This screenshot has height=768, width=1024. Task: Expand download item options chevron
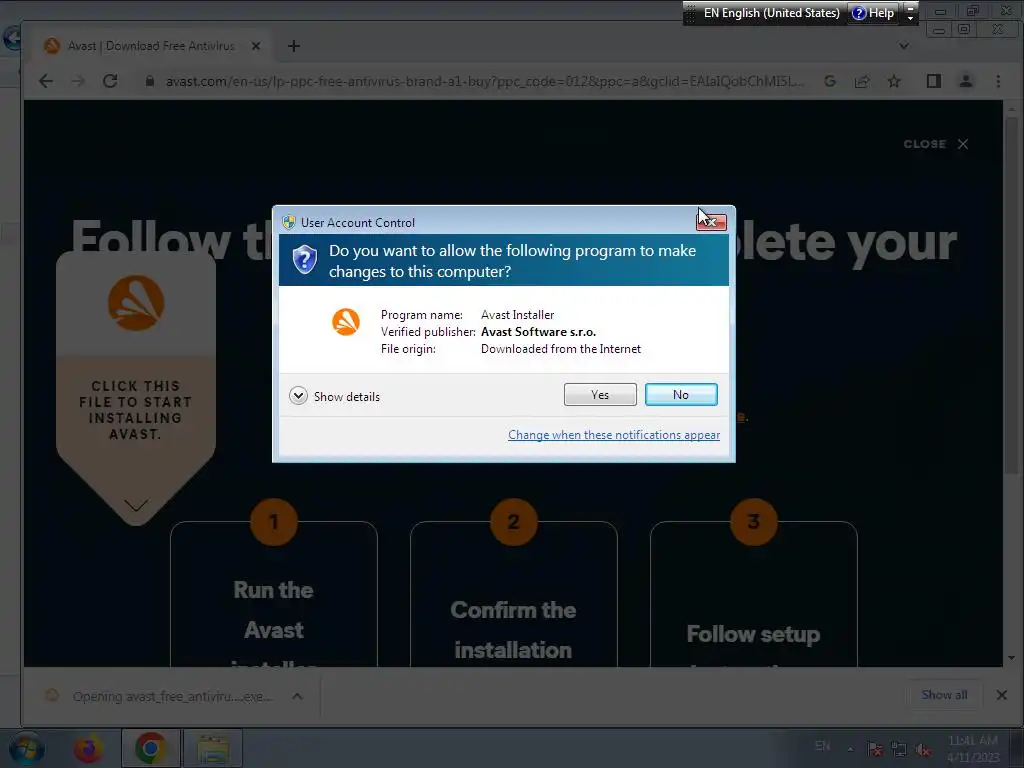point(297,696)
